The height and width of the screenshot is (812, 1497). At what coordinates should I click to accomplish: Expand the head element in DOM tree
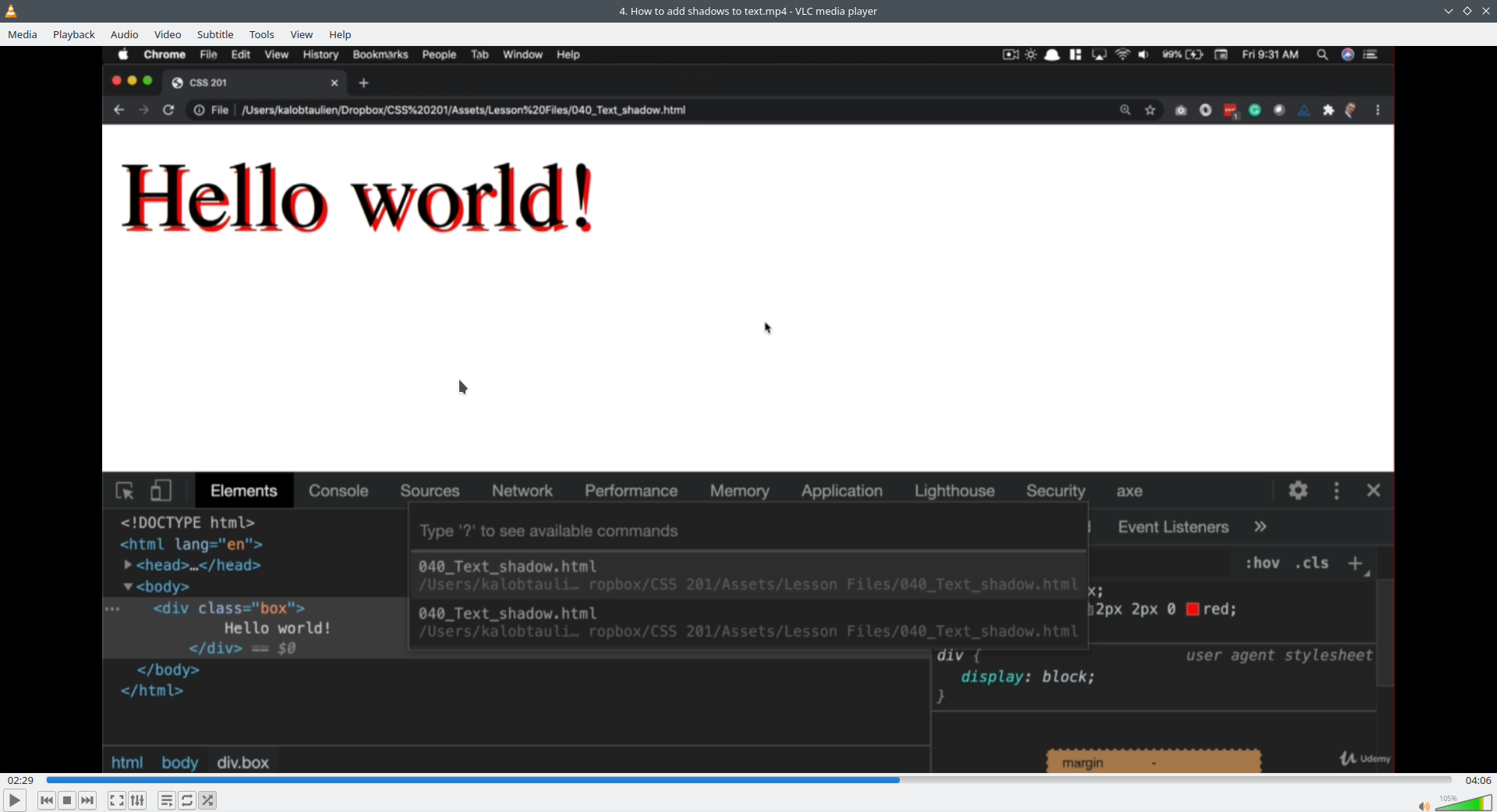click(x=128, y=565)
